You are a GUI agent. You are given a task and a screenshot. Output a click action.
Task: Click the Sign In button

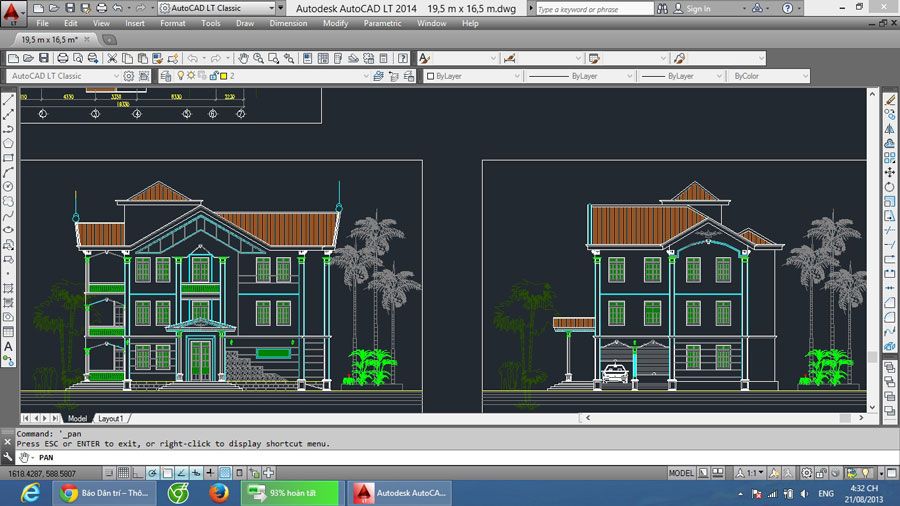[x=698, y=9]
